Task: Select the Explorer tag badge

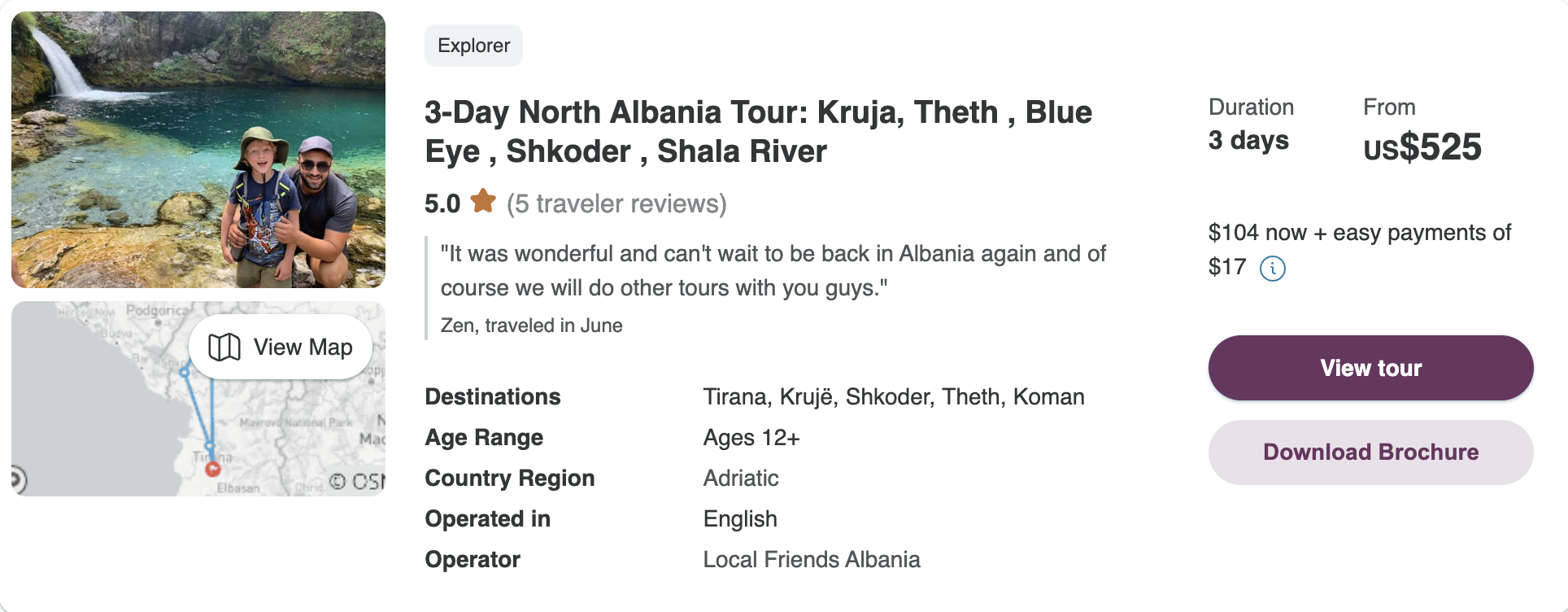Action: (473, 46)
